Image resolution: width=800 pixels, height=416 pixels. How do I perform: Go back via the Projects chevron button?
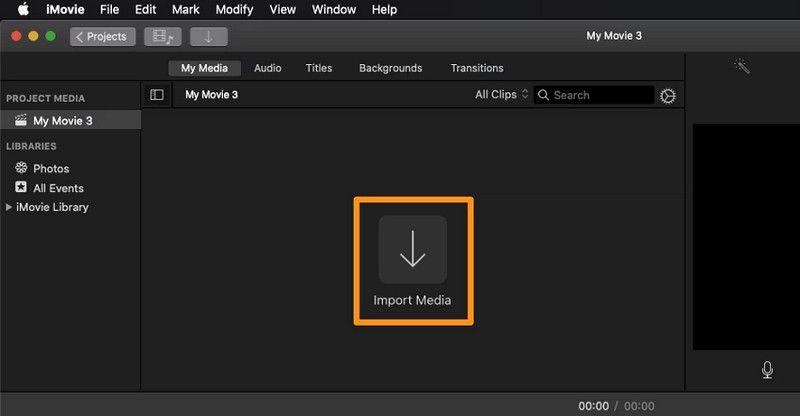(103, 37)
